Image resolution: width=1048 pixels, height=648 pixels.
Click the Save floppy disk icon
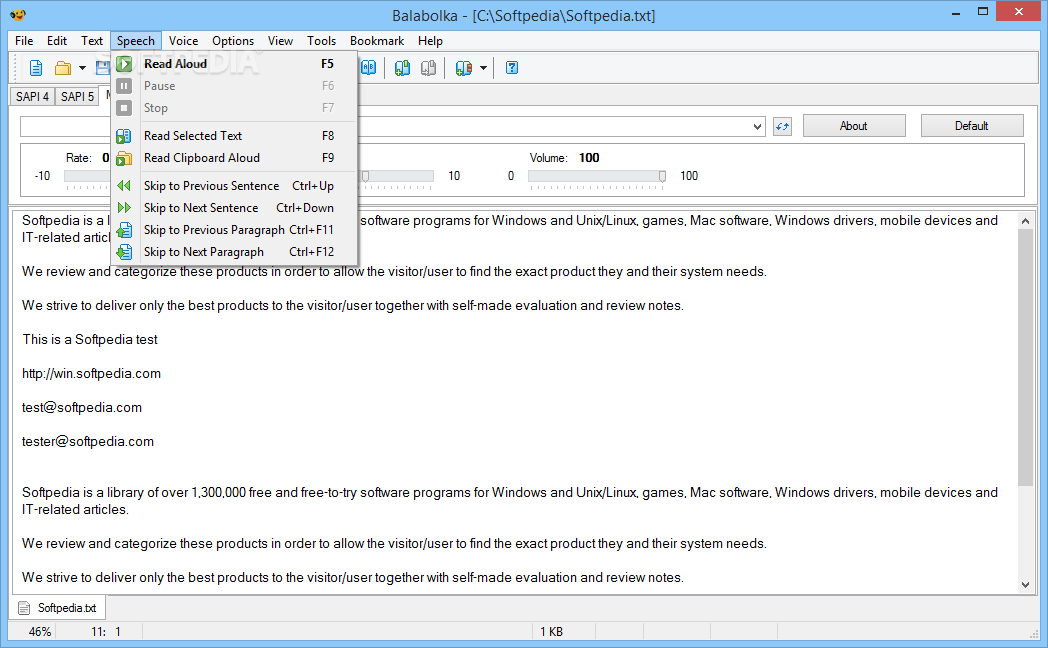(103, 67)
